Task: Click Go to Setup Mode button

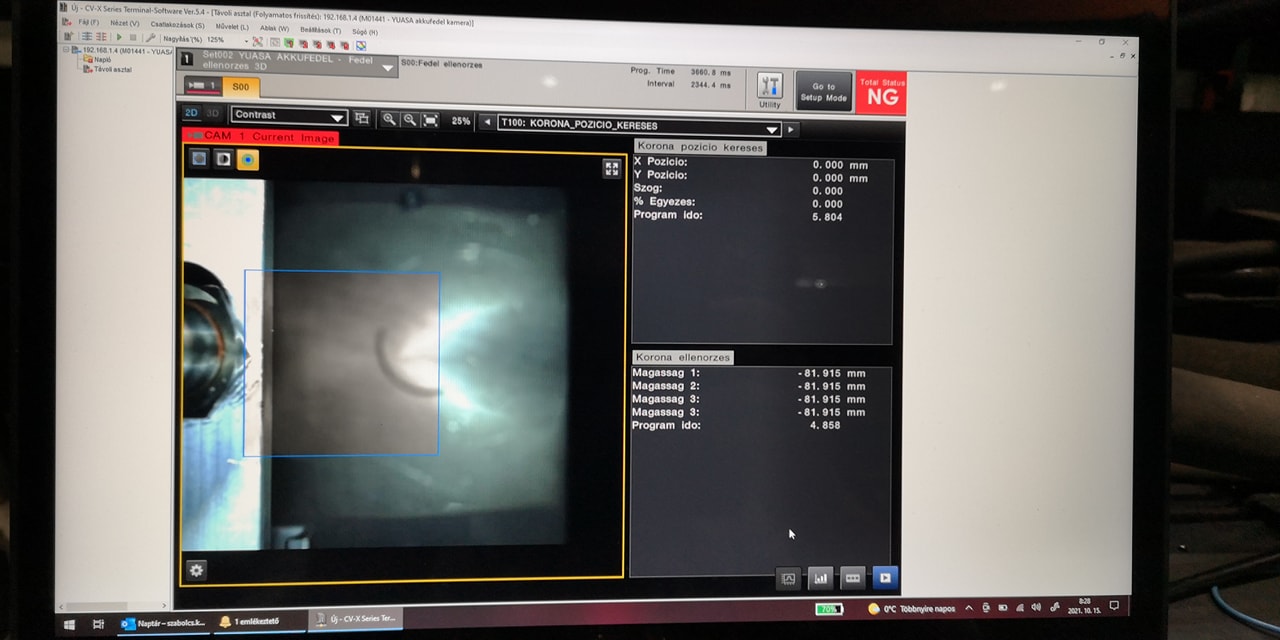Action: click(823, 92)
